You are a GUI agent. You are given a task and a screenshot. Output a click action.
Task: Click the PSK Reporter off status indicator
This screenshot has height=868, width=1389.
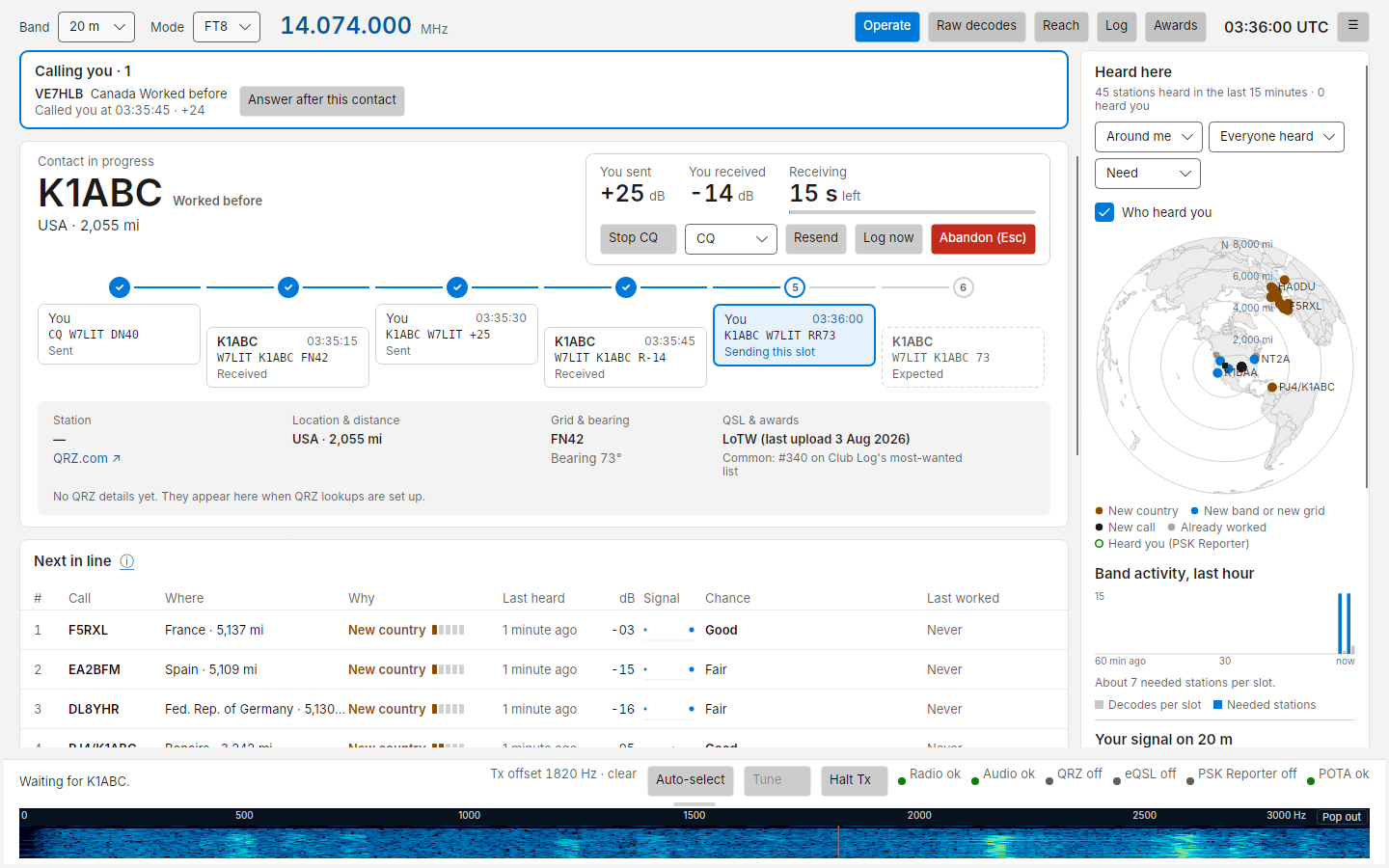coord(1240,774)
